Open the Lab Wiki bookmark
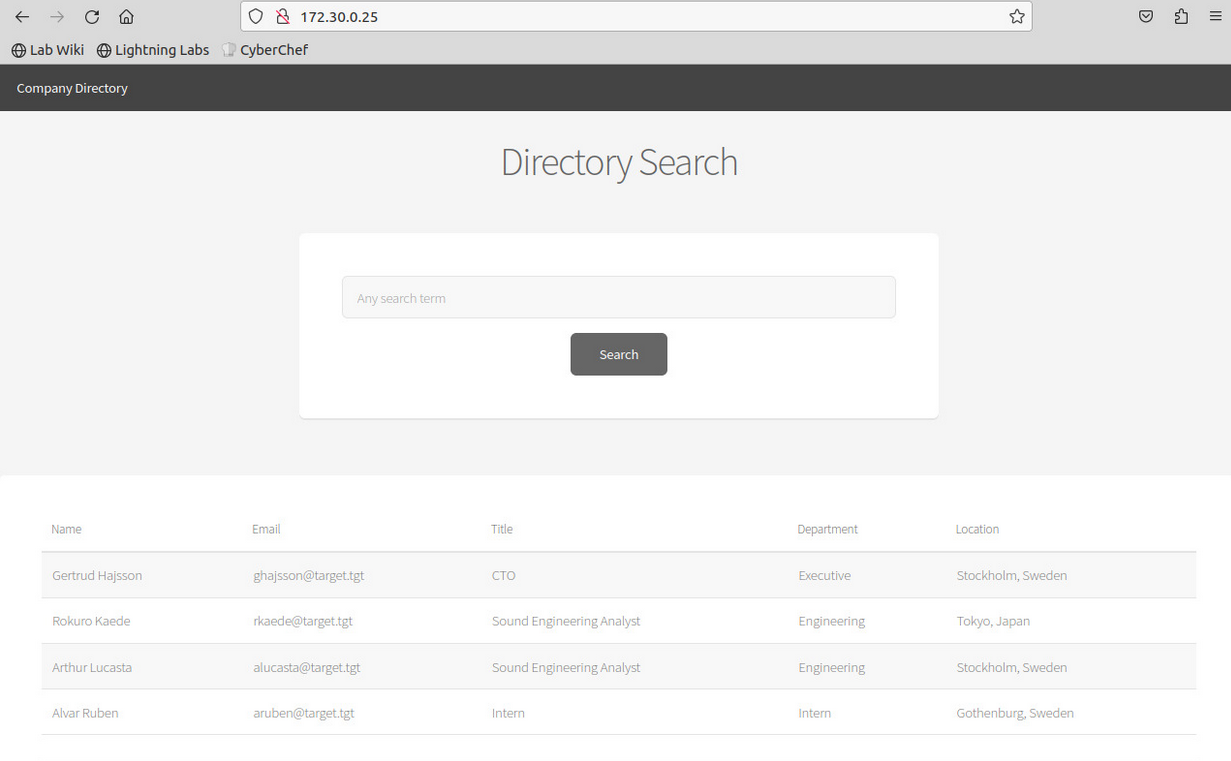The image size is (1231, 761). pos(48,50)
